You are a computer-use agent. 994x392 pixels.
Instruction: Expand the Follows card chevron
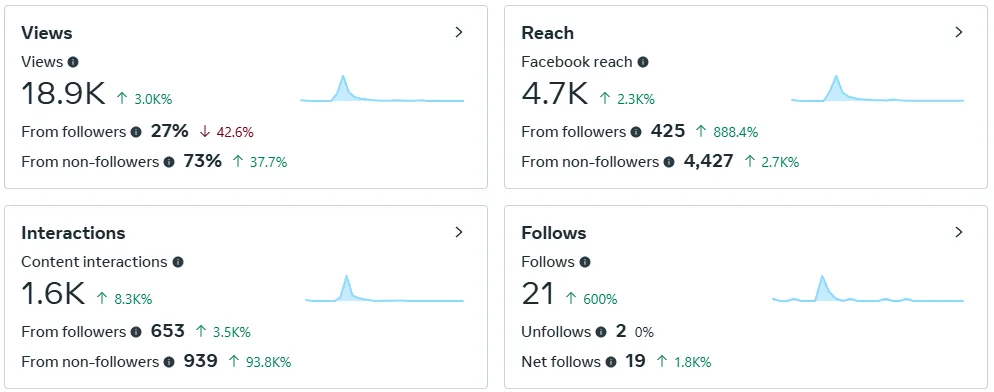point(959,232)
